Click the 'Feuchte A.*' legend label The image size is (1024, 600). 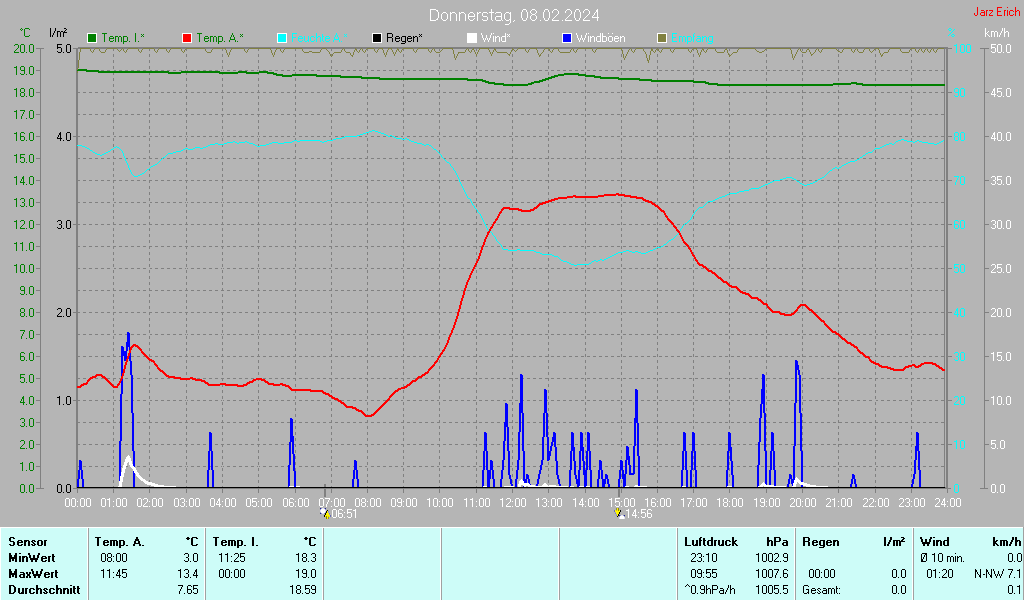point(319,39)
